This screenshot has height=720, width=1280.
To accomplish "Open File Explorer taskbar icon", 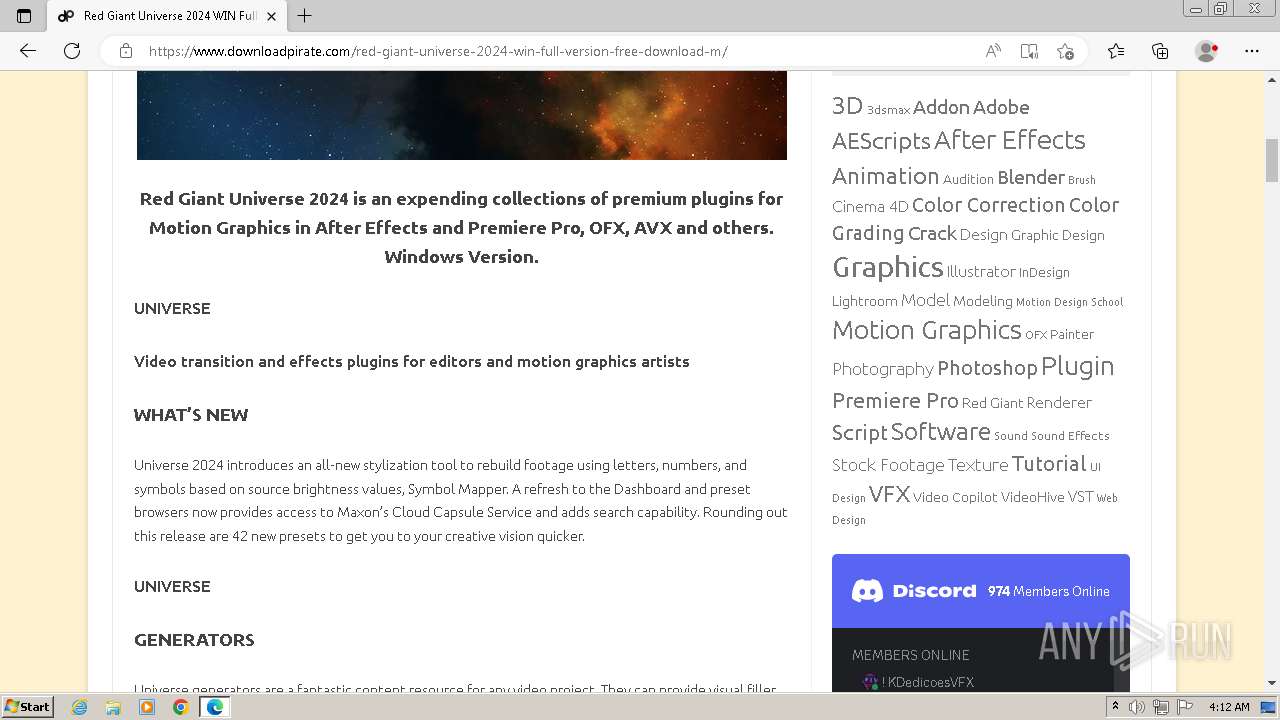I will 113,707.
